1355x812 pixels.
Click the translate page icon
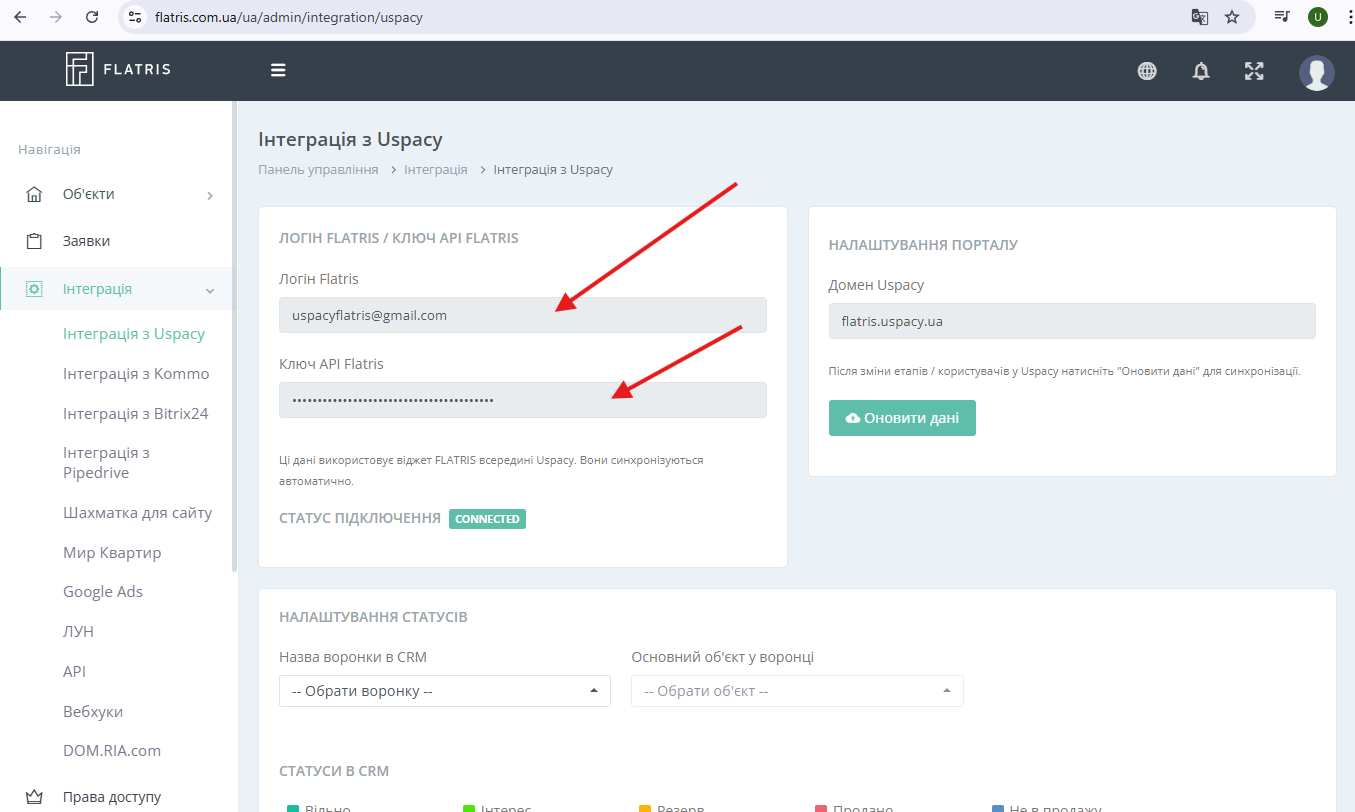click(x=1199, y=17)
